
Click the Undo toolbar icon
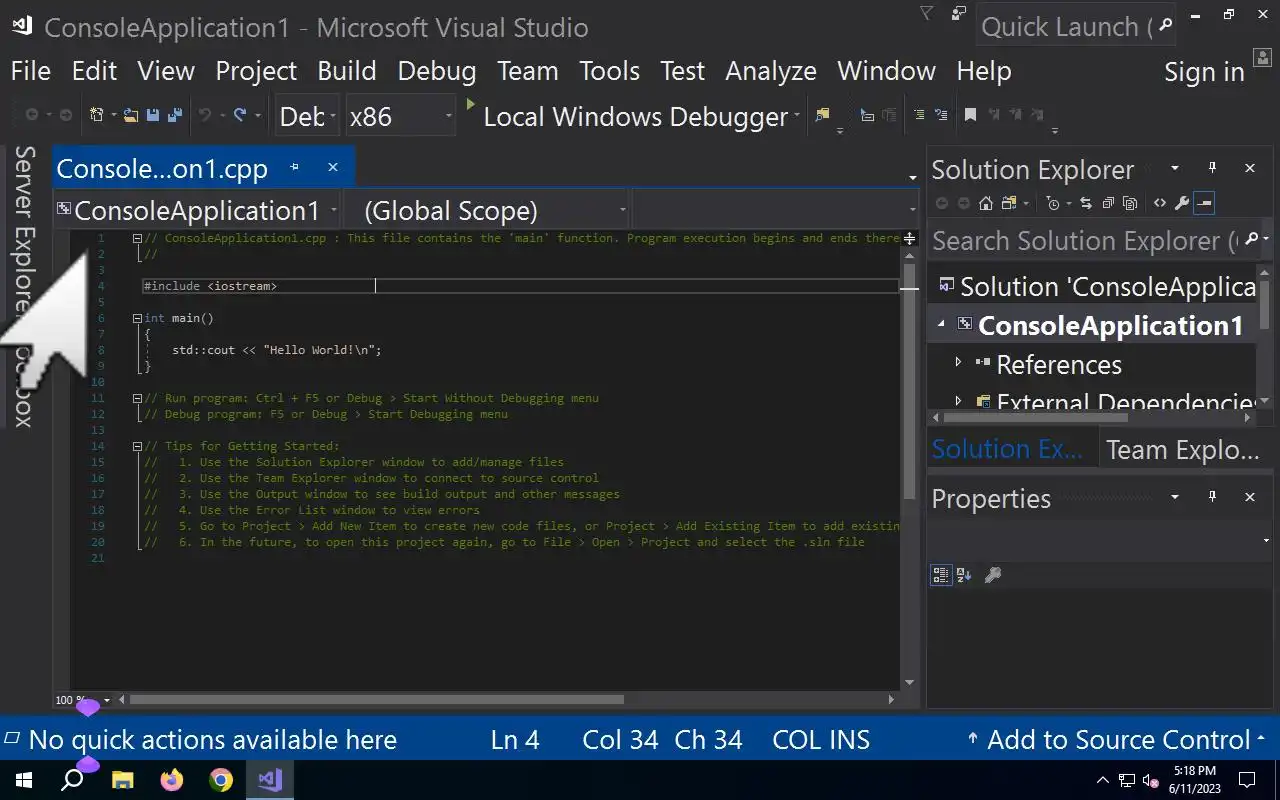[205, 116]
